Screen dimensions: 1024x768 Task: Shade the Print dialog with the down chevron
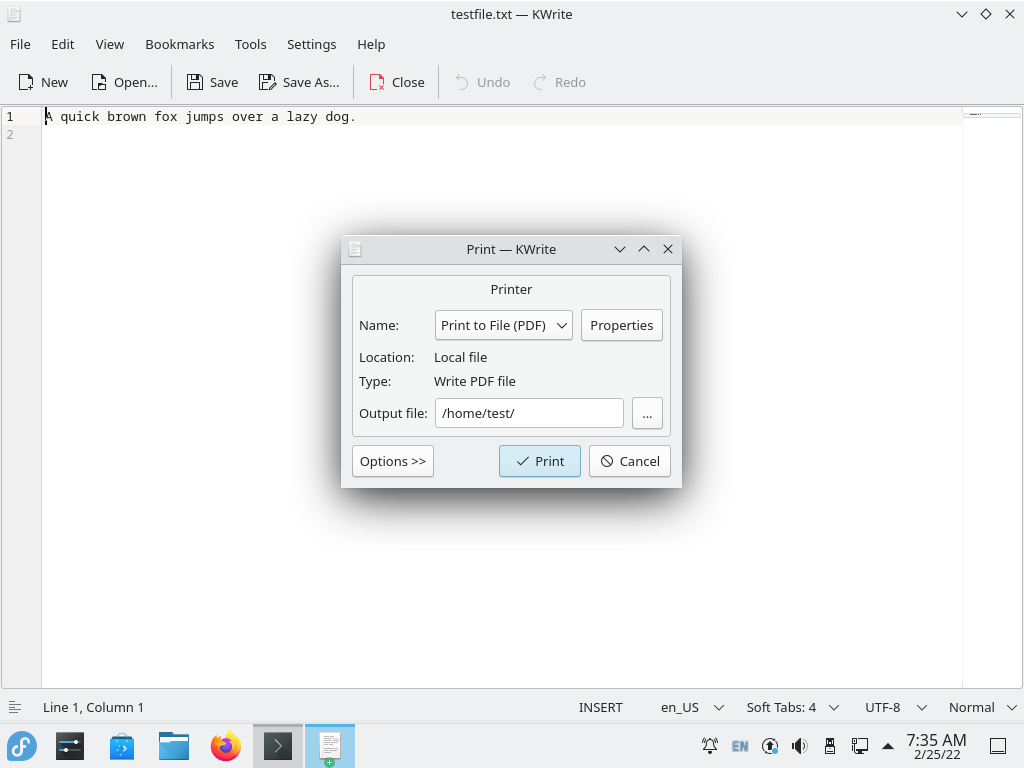pos(620,249)
